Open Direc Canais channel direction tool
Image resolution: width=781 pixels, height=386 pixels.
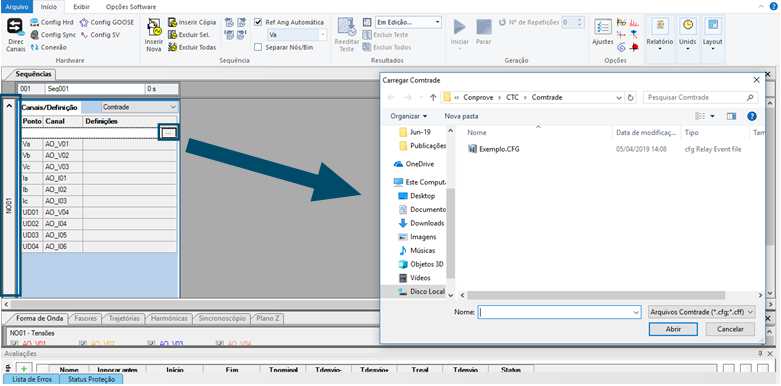(15, 35)
